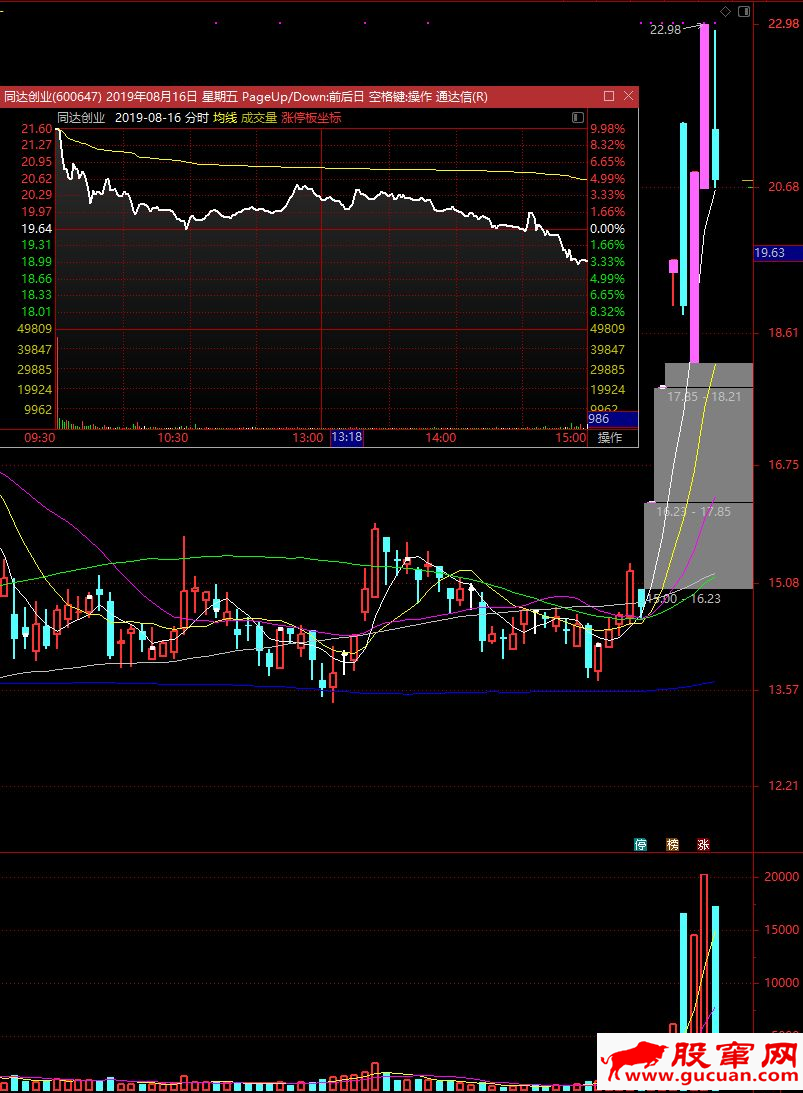Toggle the info panel icon in intraday popup header

click(x=578, y=117)
